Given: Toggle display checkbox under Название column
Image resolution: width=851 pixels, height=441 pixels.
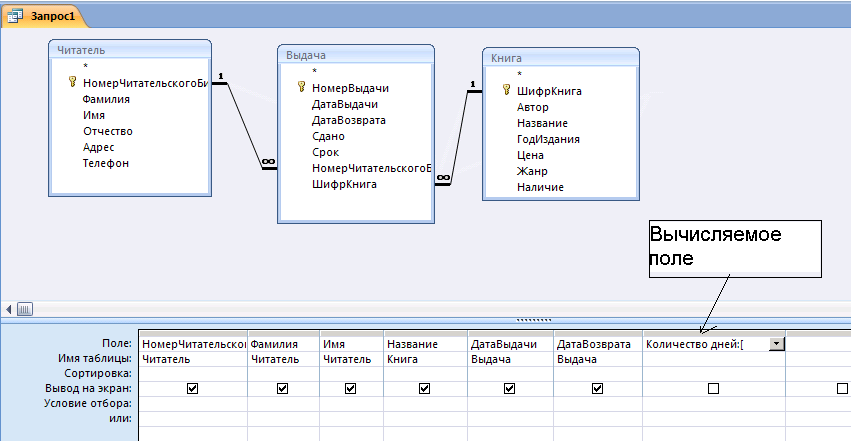Looking at the screenshot, I should 424,388.
